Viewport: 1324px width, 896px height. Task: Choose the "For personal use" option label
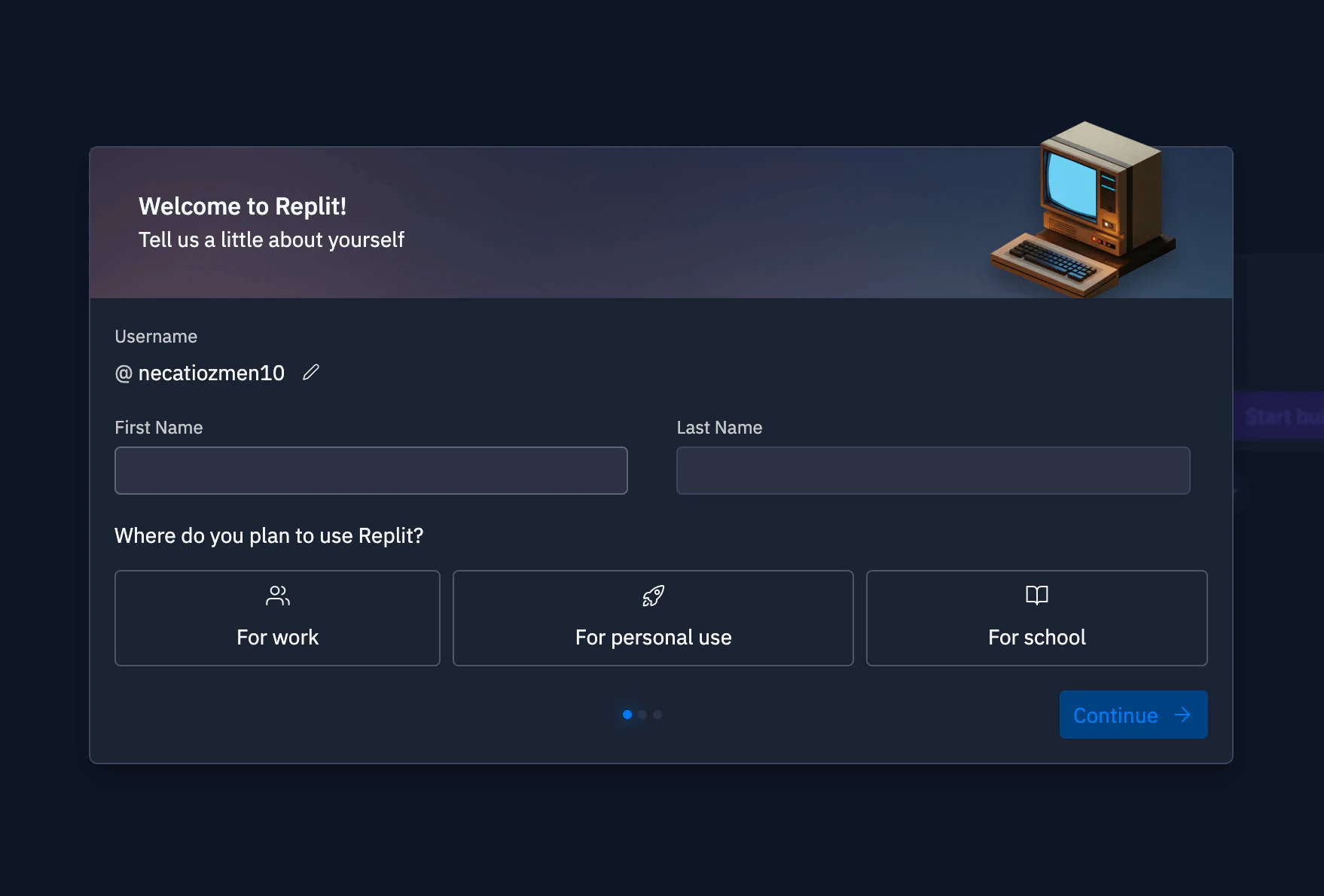[x=653, y=638]
